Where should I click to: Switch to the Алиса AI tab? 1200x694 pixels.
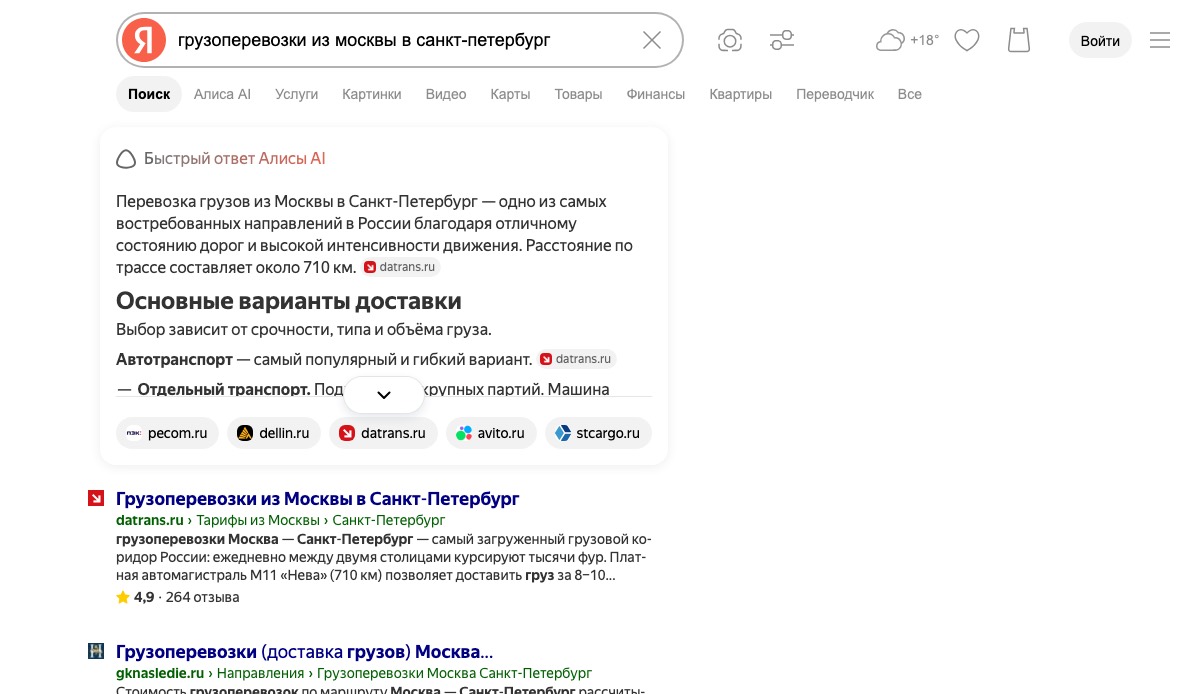[x=222, y=94]
